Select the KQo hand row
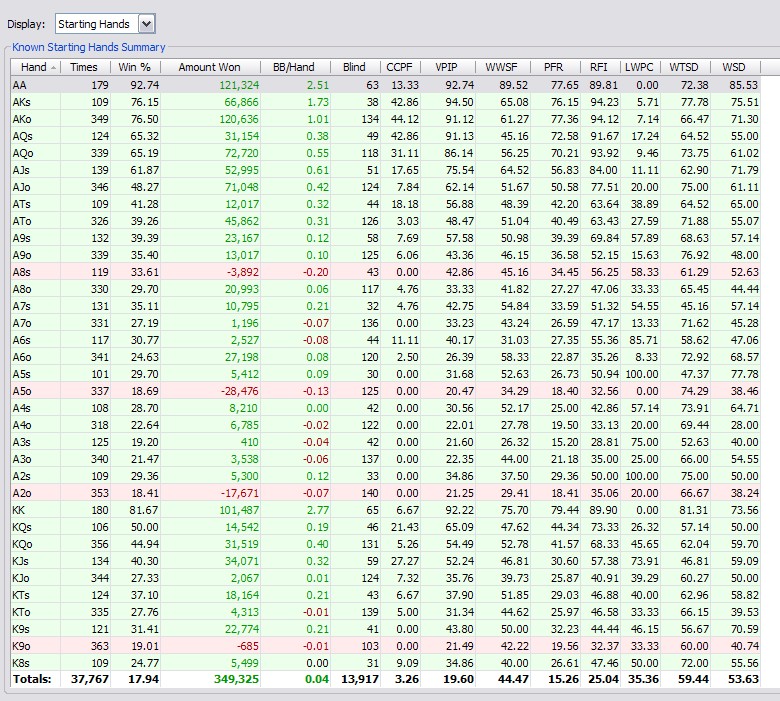Screen dimensions: 780x701 (386, 544)
